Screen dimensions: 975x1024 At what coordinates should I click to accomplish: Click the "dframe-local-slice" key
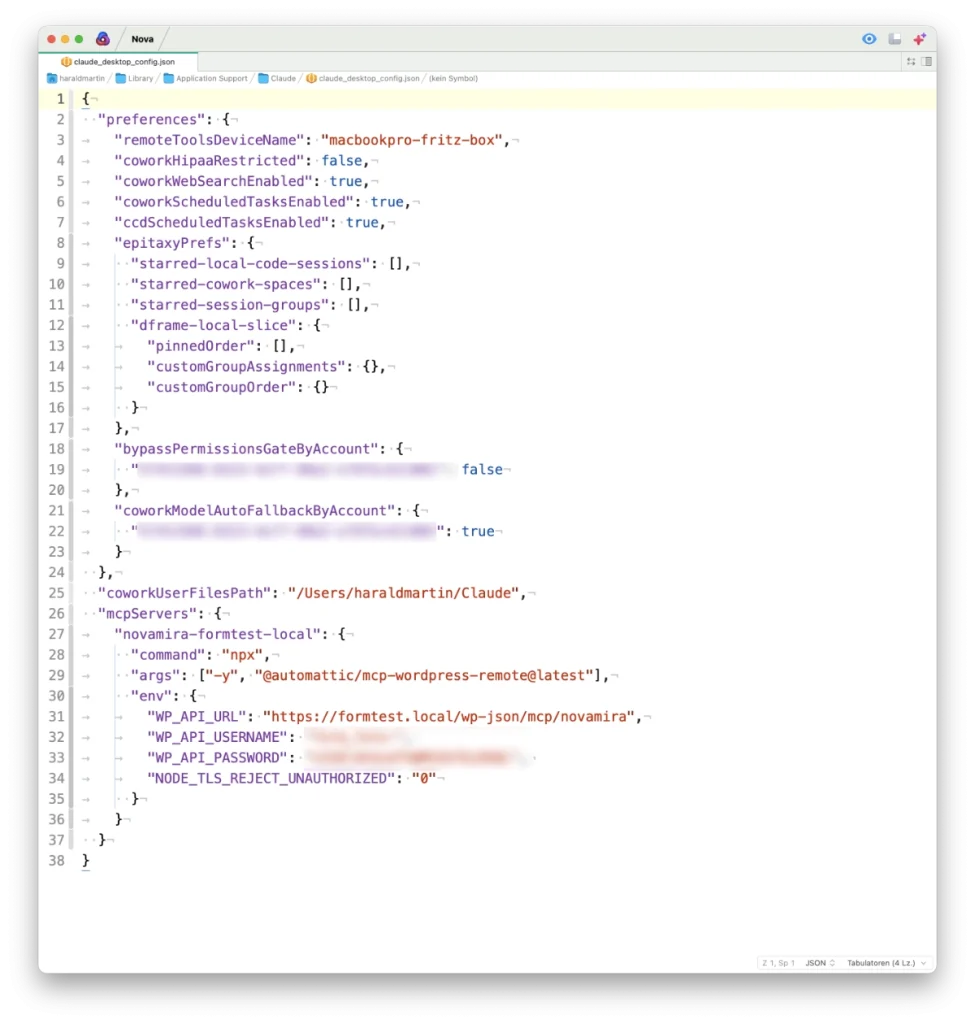(213, 325)
